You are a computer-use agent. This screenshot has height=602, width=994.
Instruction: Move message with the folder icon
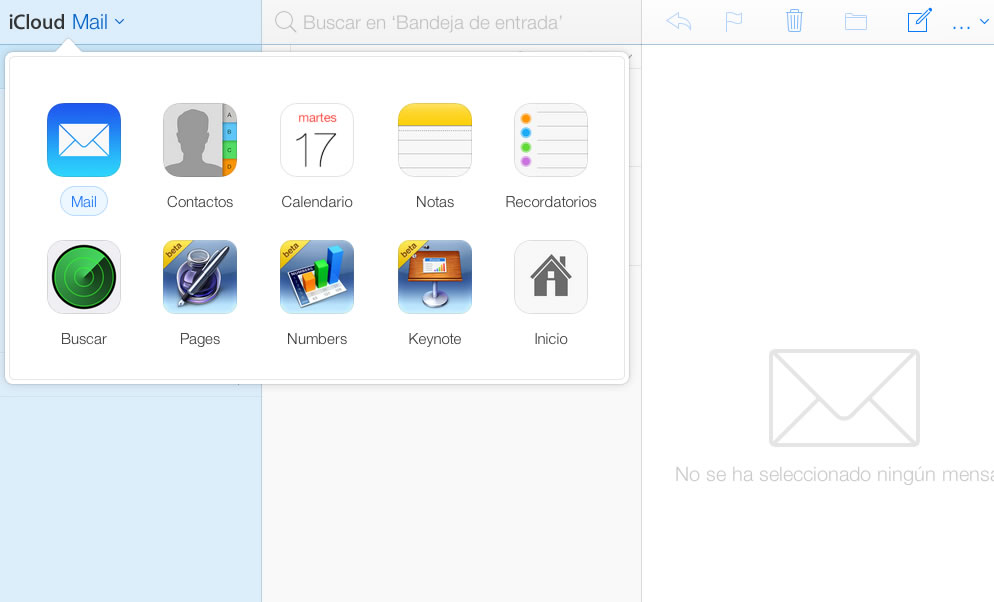[856, 22]
